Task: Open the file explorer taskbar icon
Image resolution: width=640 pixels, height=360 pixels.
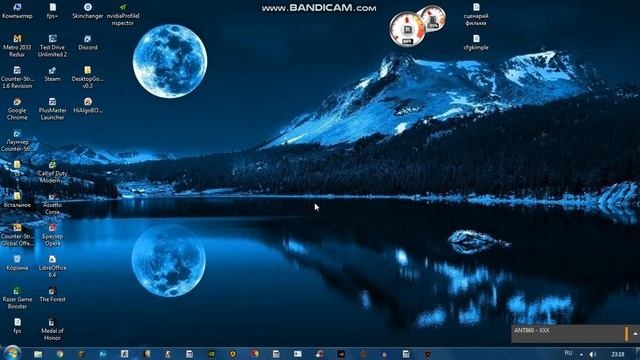Action: (x=38, y=354)
